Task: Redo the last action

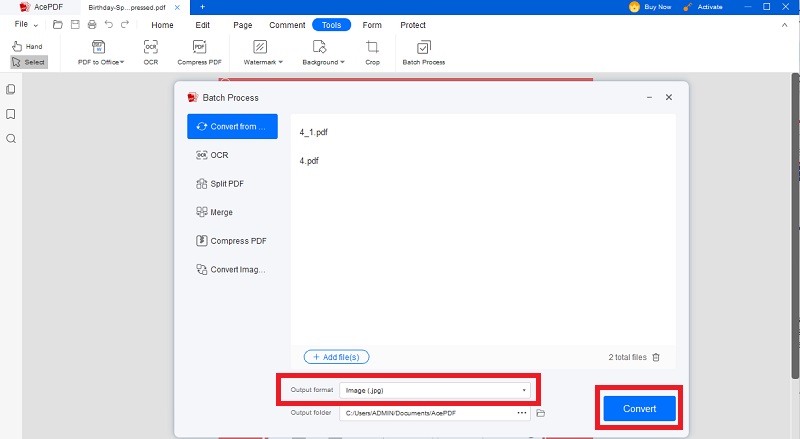Action: 125,25
